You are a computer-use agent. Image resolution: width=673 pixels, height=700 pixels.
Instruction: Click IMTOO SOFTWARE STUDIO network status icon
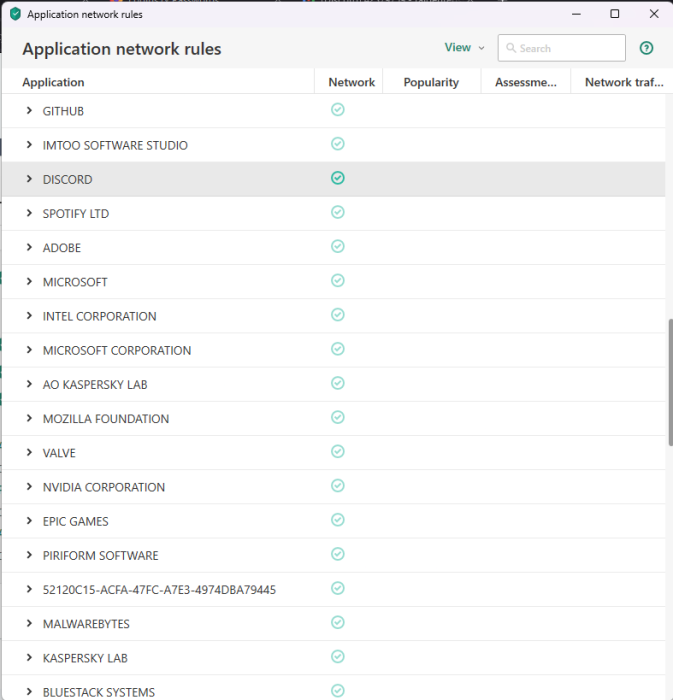(x=338, y=144)
